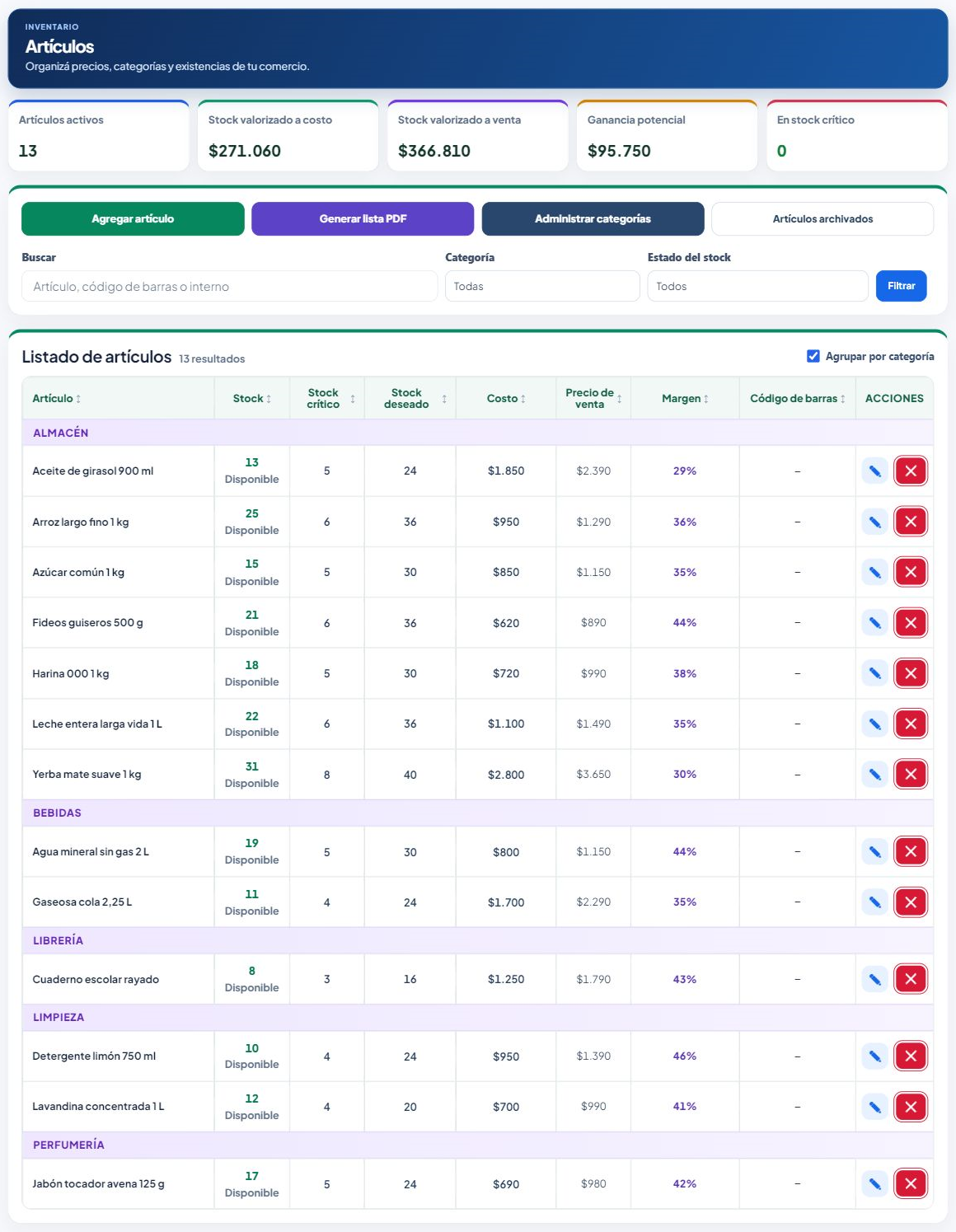956x1232 pixels.
Task: Delete Agua mineral sin gas 2 L
Action: pyautogui.click(x=911, y=851)
